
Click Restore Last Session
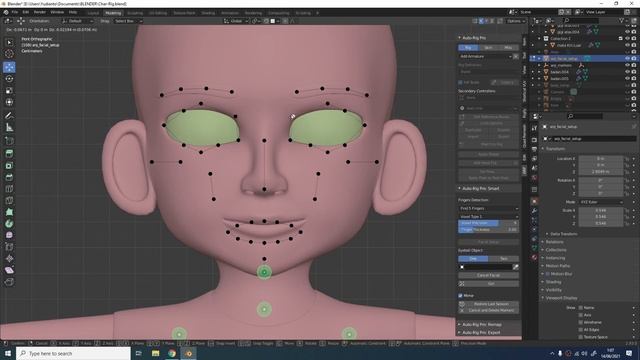pos(489,304)
